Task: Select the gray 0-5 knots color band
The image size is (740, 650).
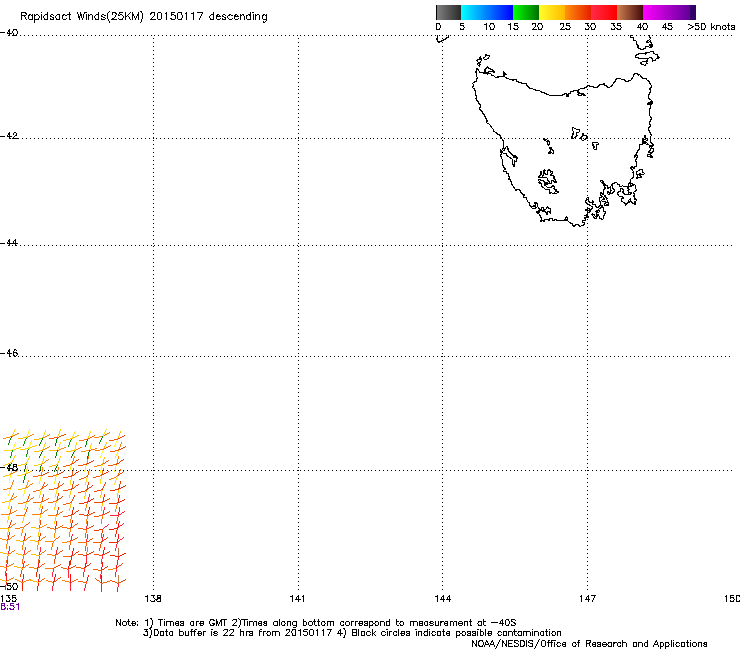Action: coord(448,12)
